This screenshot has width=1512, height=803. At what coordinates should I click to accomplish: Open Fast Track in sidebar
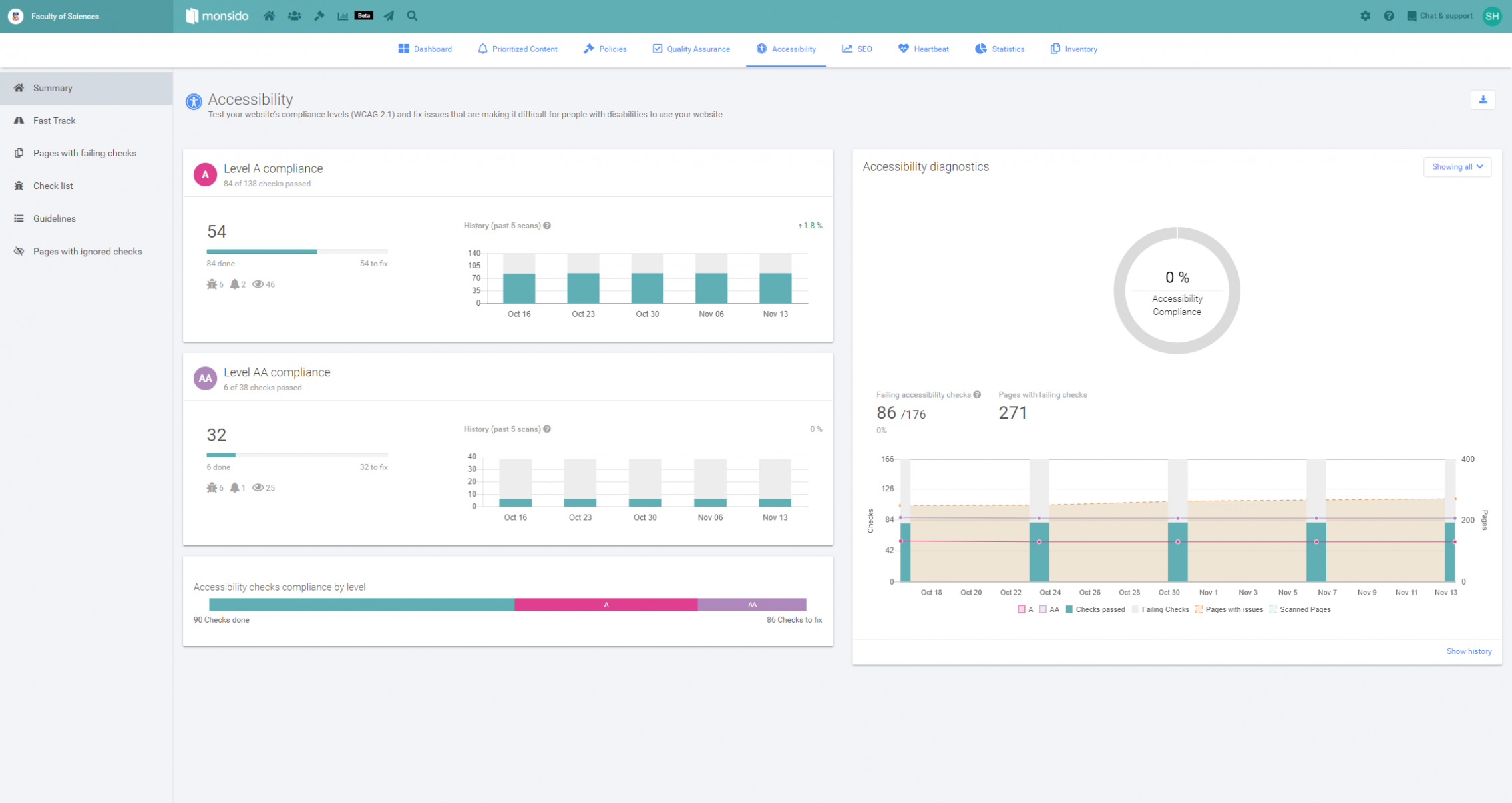[x=54, y=121]
